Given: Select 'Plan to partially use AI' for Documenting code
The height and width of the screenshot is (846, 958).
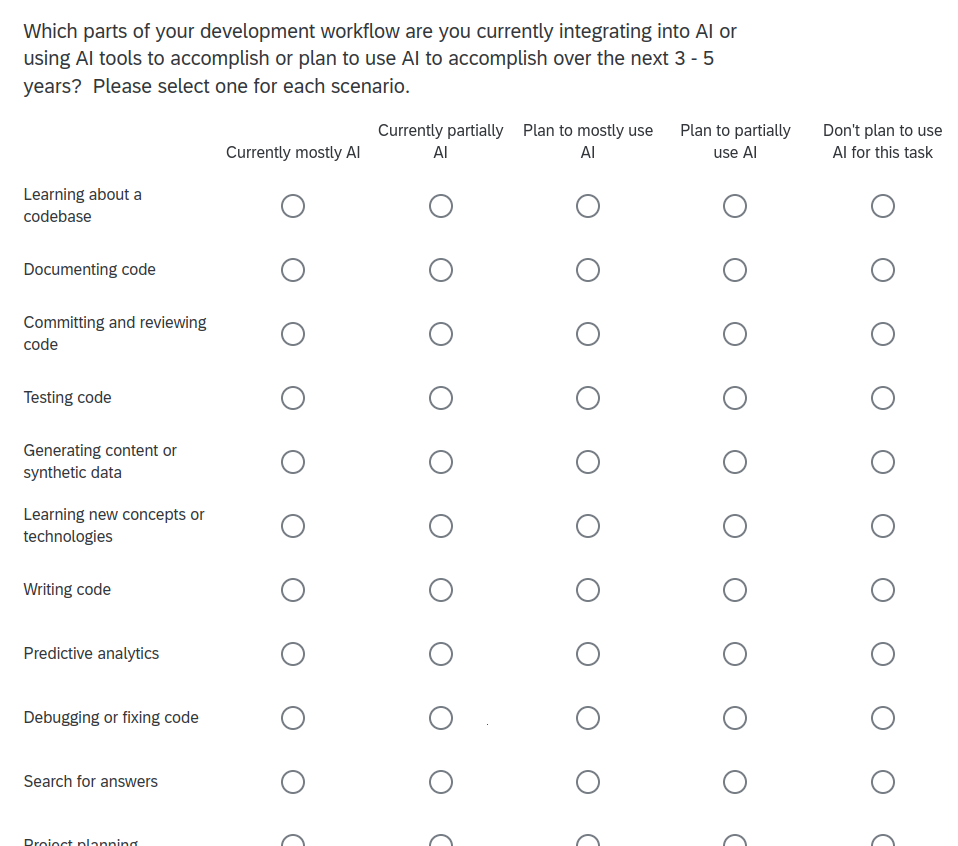Looking at the screenshot, I should (734, 270).
